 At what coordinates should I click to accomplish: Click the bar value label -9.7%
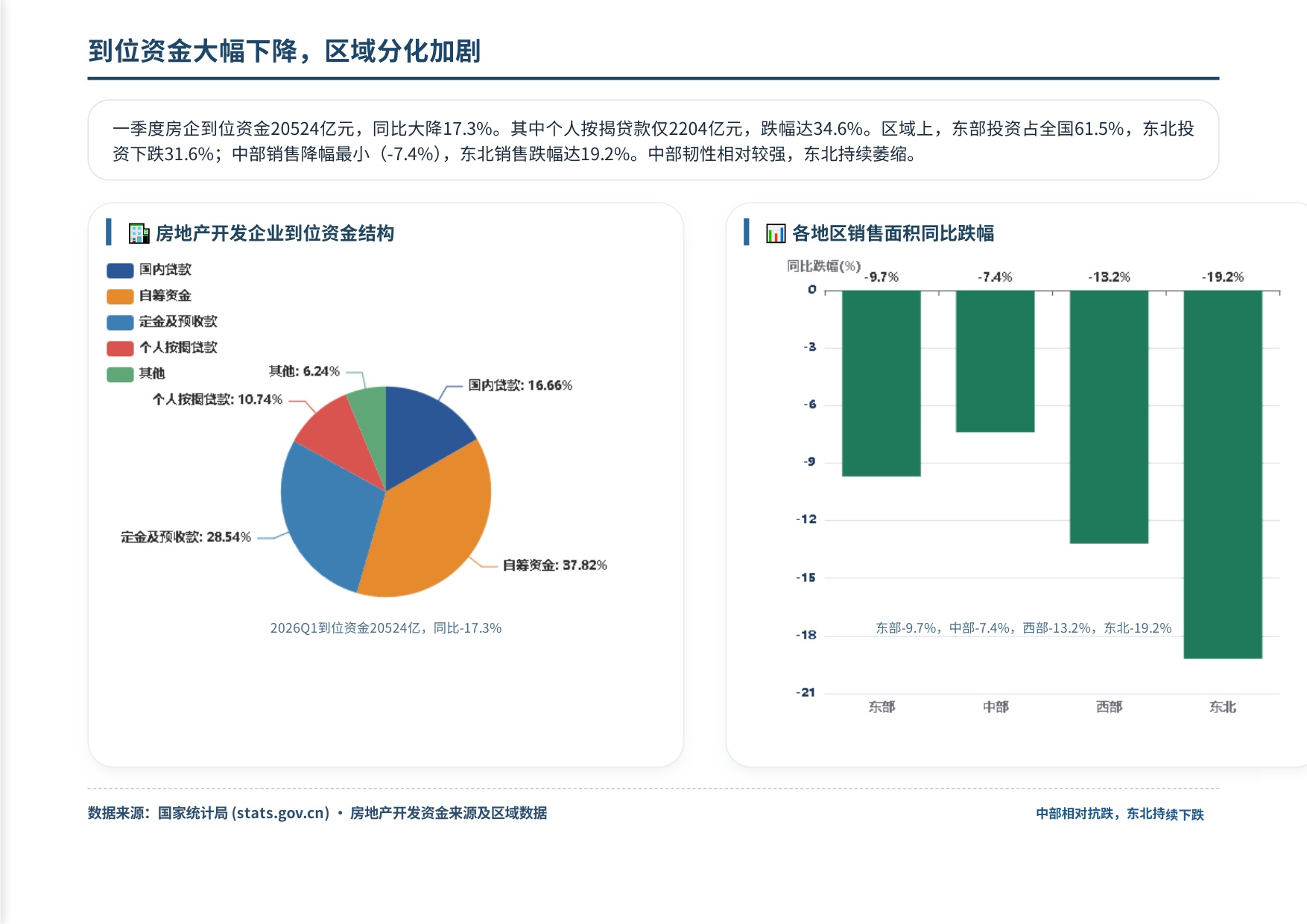(882, 277)
